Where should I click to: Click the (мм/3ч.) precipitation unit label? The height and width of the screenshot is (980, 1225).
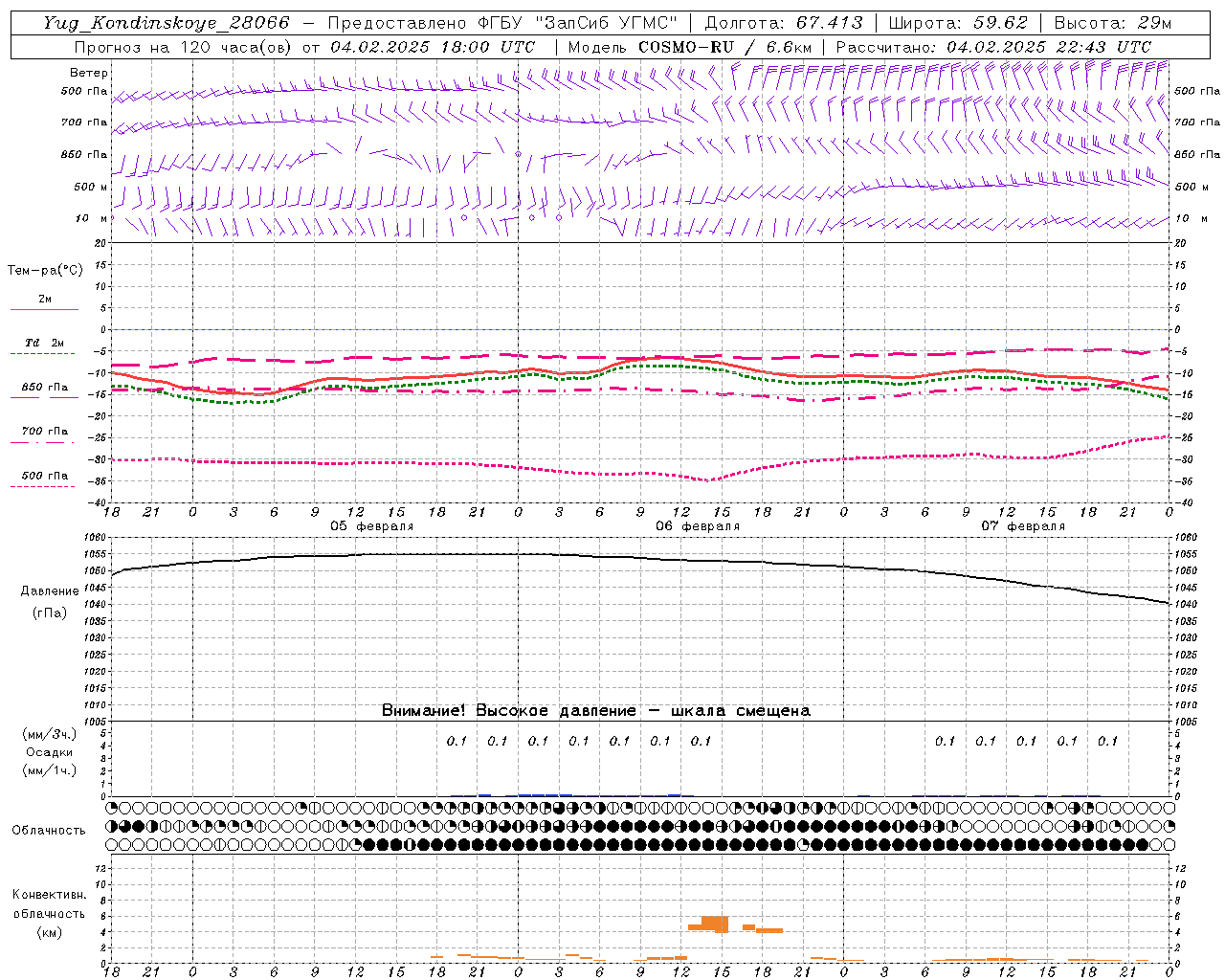point(50,734)
